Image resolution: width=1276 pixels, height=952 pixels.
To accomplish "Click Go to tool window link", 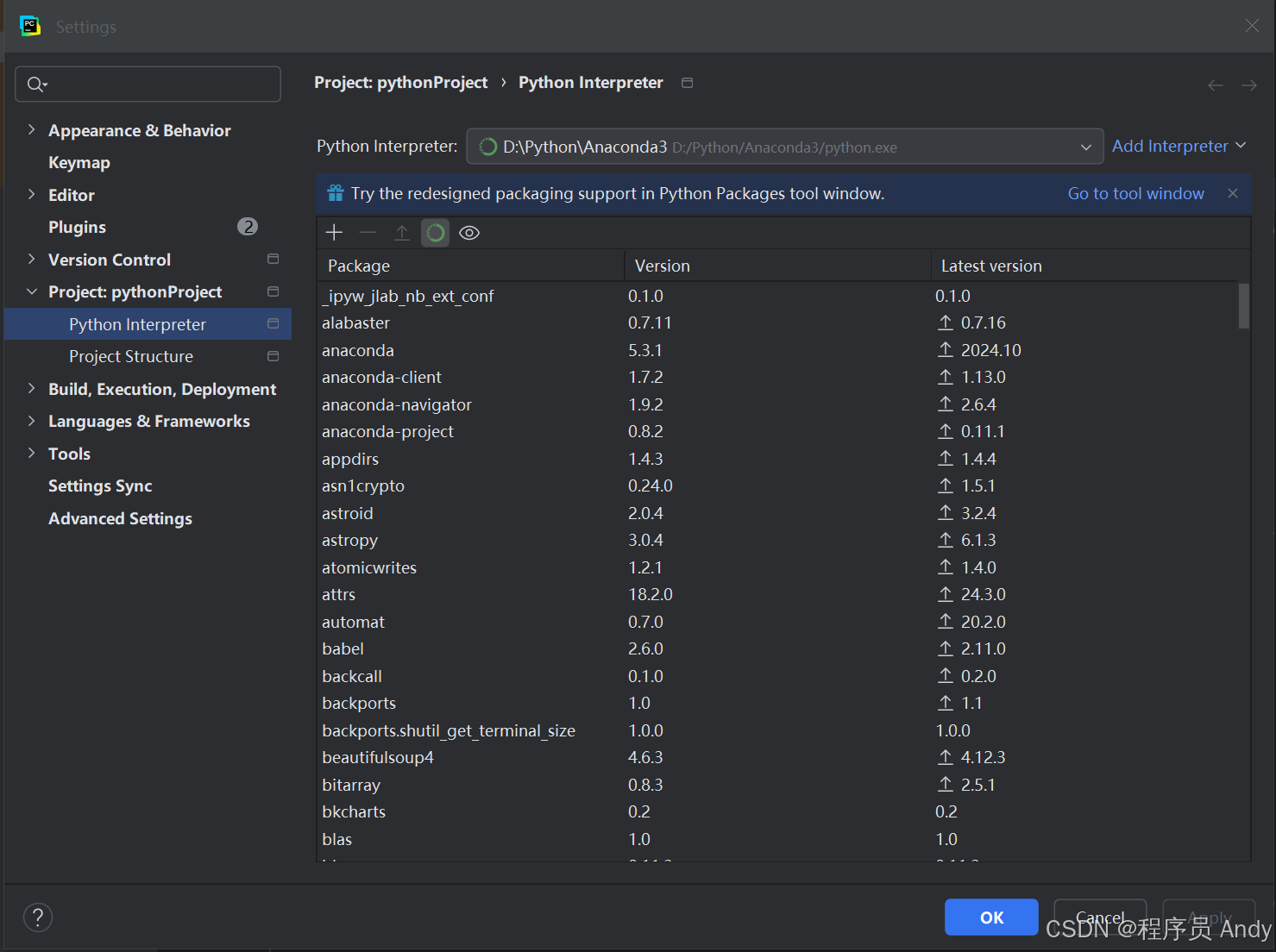I will [1135, 193].
